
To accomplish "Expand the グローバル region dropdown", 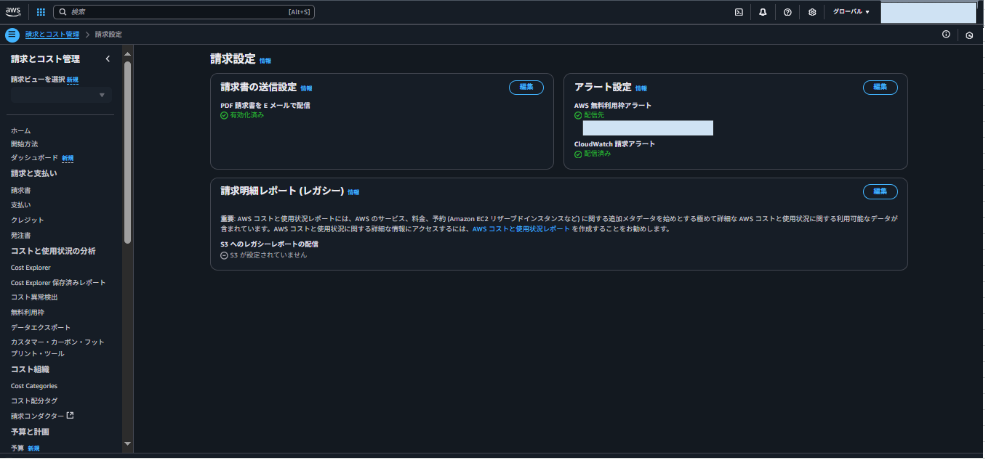I will [x=851, y=12].
